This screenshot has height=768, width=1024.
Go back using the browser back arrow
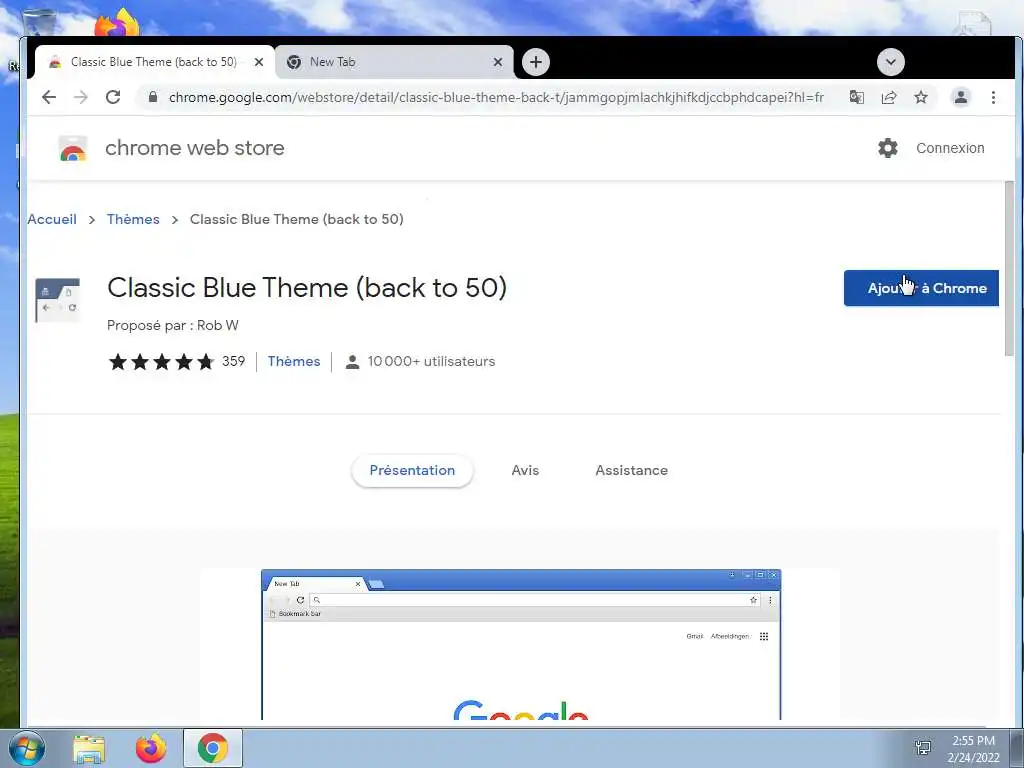pyautogui.click(x=49, y=97)
